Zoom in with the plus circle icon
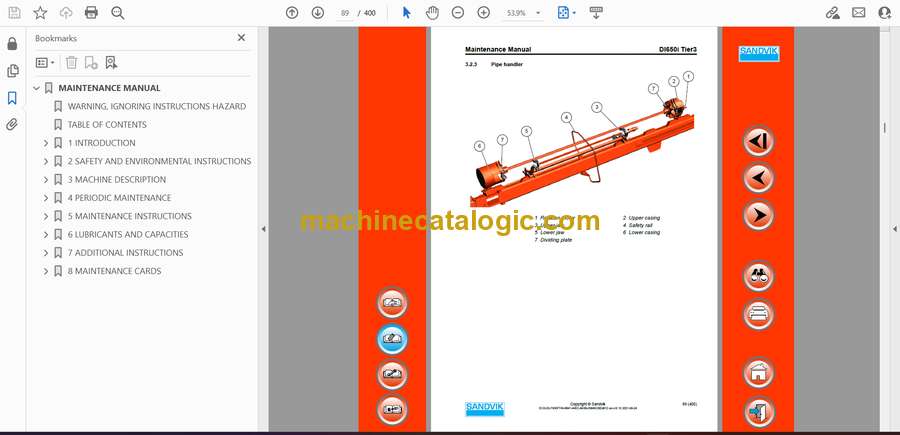 click(484, 13)
